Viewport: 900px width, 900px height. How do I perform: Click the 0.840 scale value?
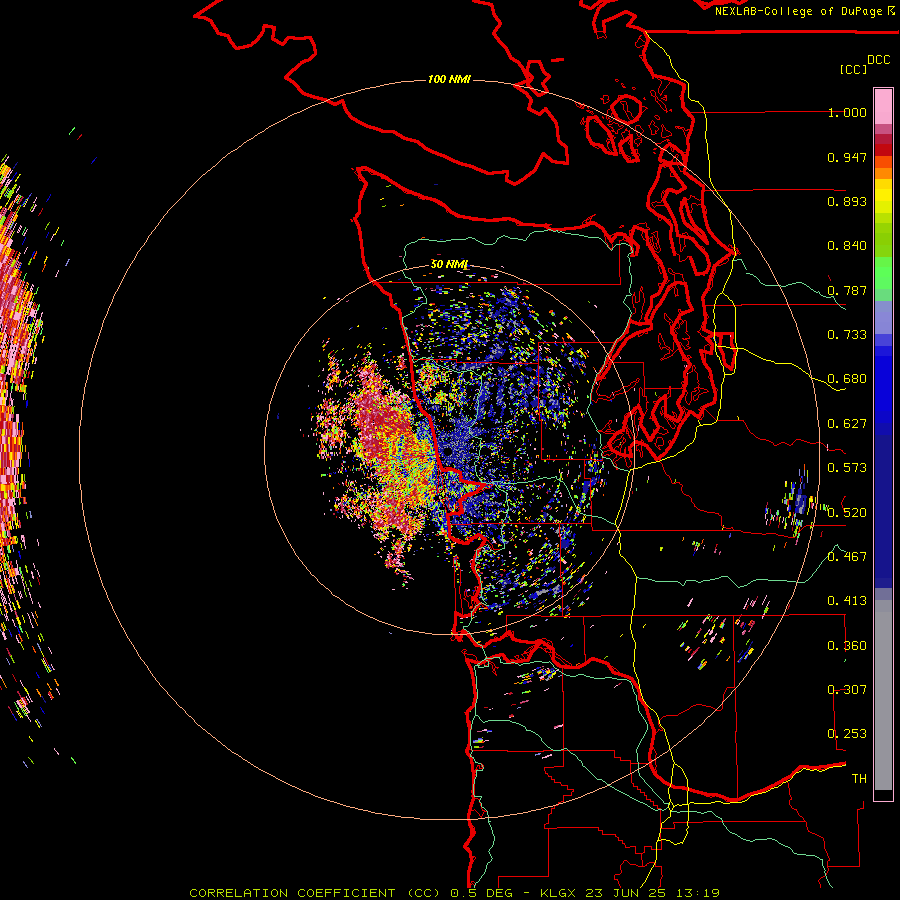click(847, 246)
